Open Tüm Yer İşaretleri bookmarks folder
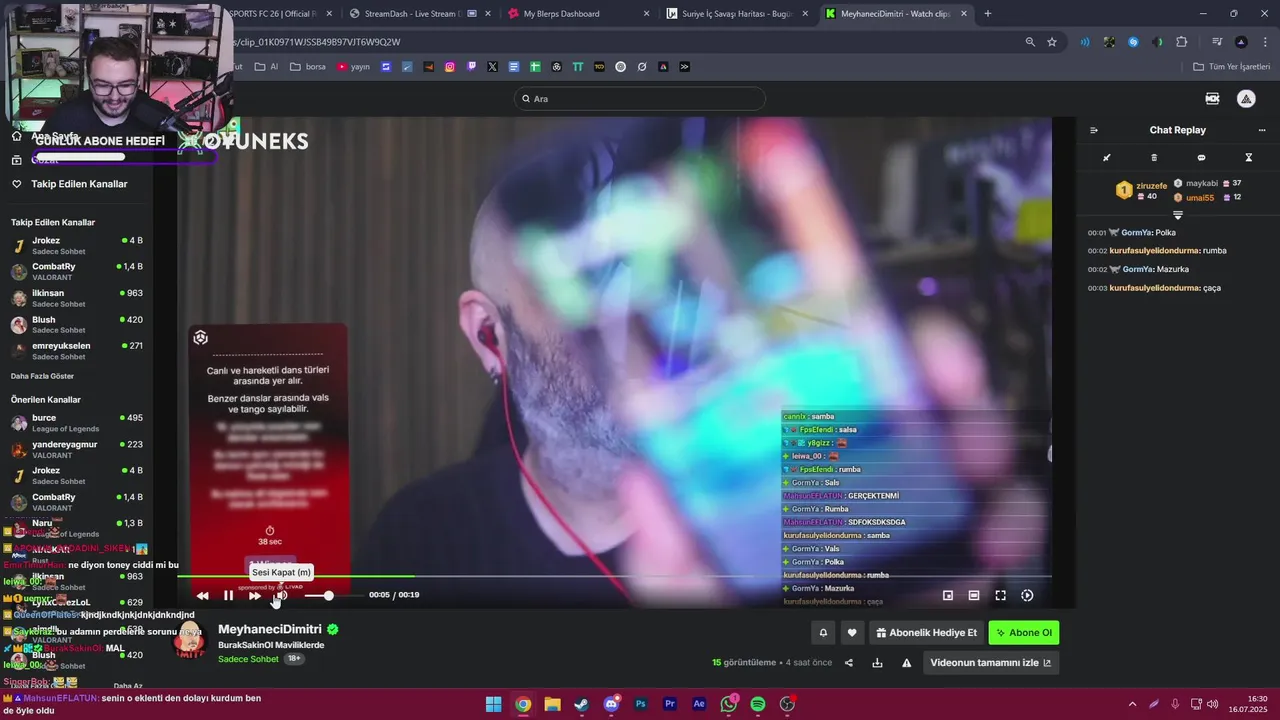Viewport: 1280px width, 720px height. click(1231, 67)
